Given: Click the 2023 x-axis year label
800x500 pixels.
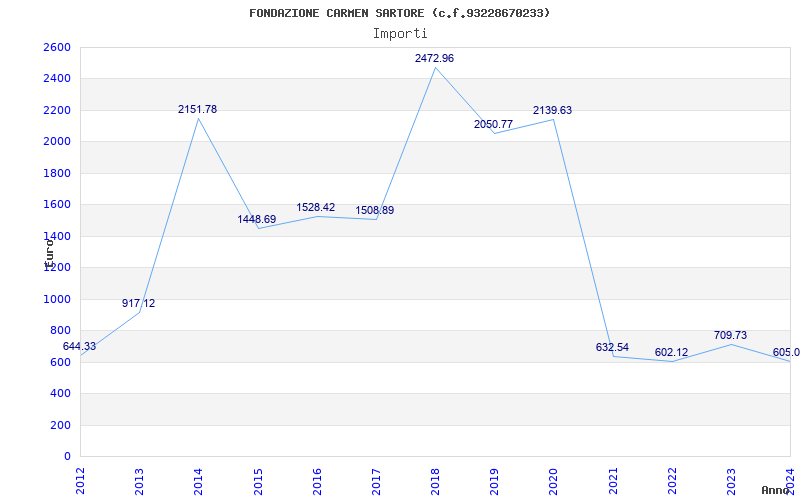Looking at the screenshot, I should (731, 480).
